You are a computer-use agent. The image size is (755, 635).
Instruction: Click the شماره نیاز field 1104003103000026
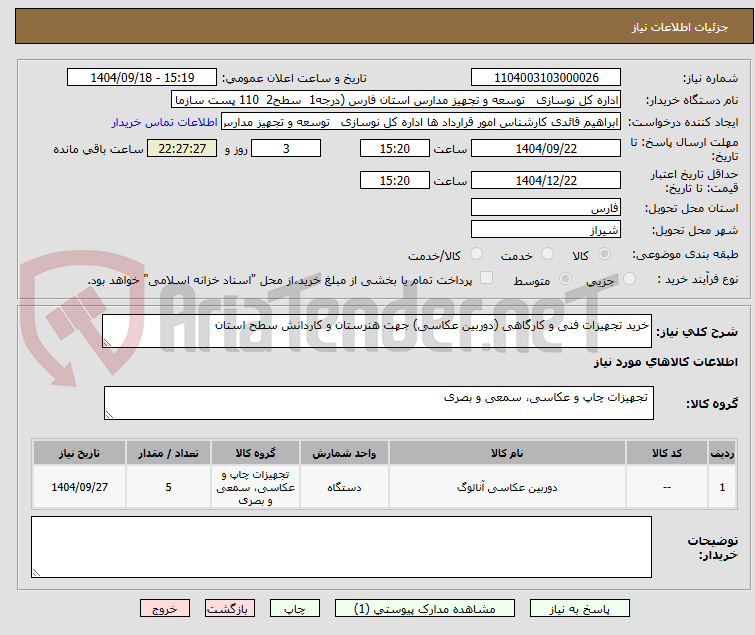[546, 78]
